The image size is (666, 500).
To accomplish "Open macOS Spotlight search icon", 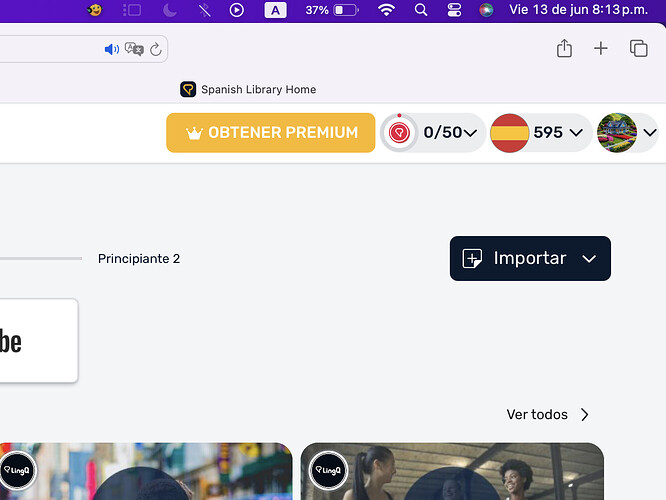I will point(420,10).
